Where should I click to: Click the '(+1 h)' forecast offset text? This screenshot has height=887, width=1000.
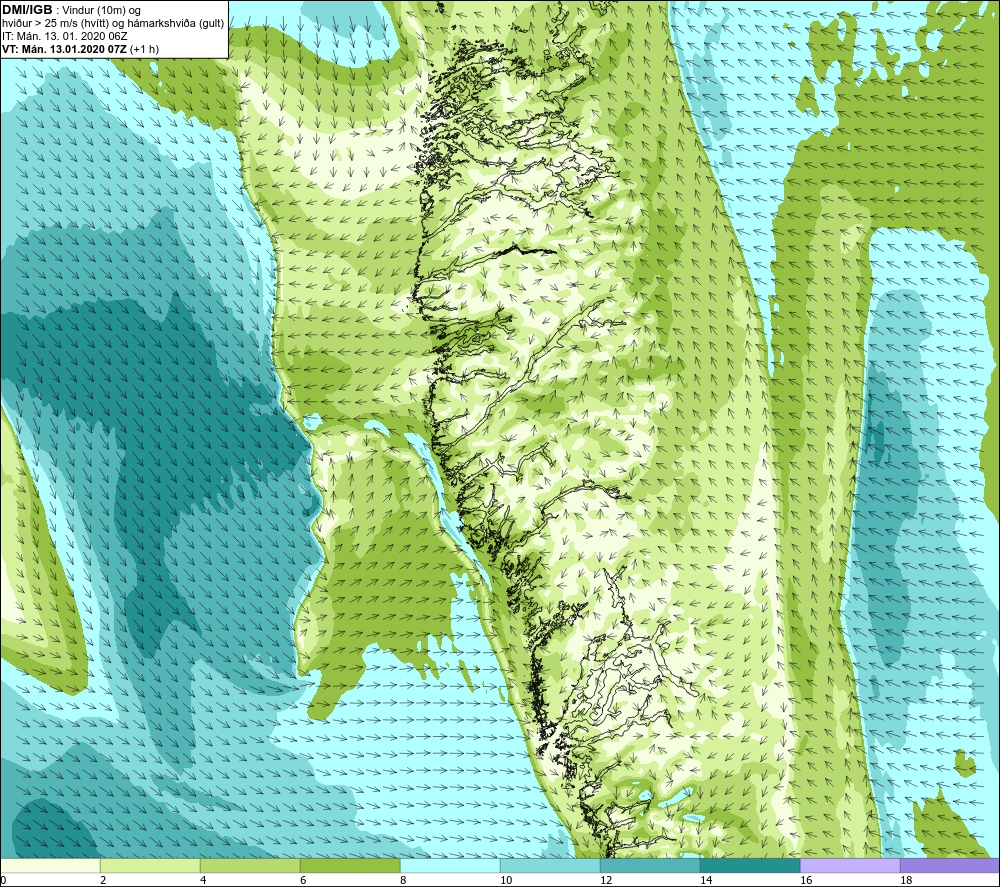tap(145, 49)
